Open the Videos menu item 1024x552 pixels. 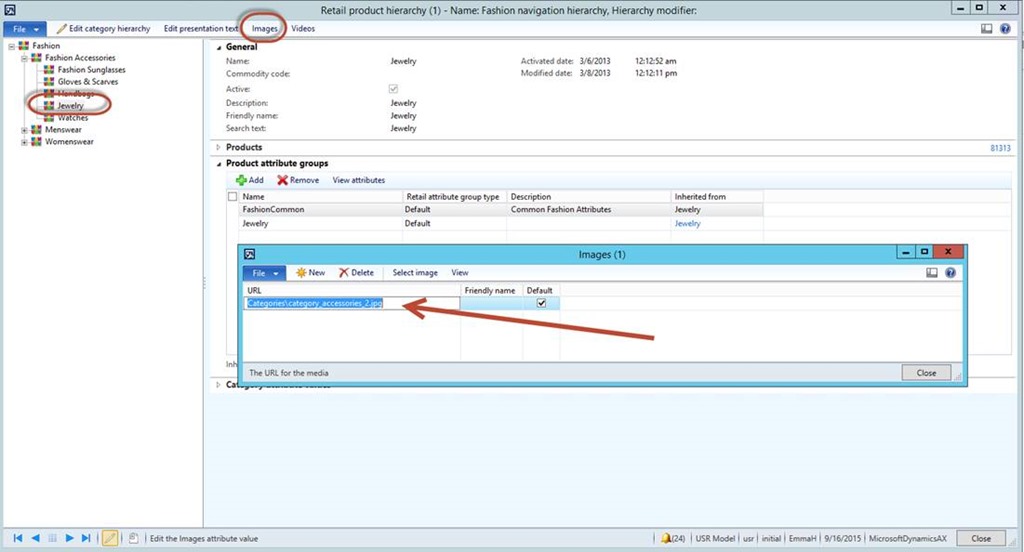(302, 29)
